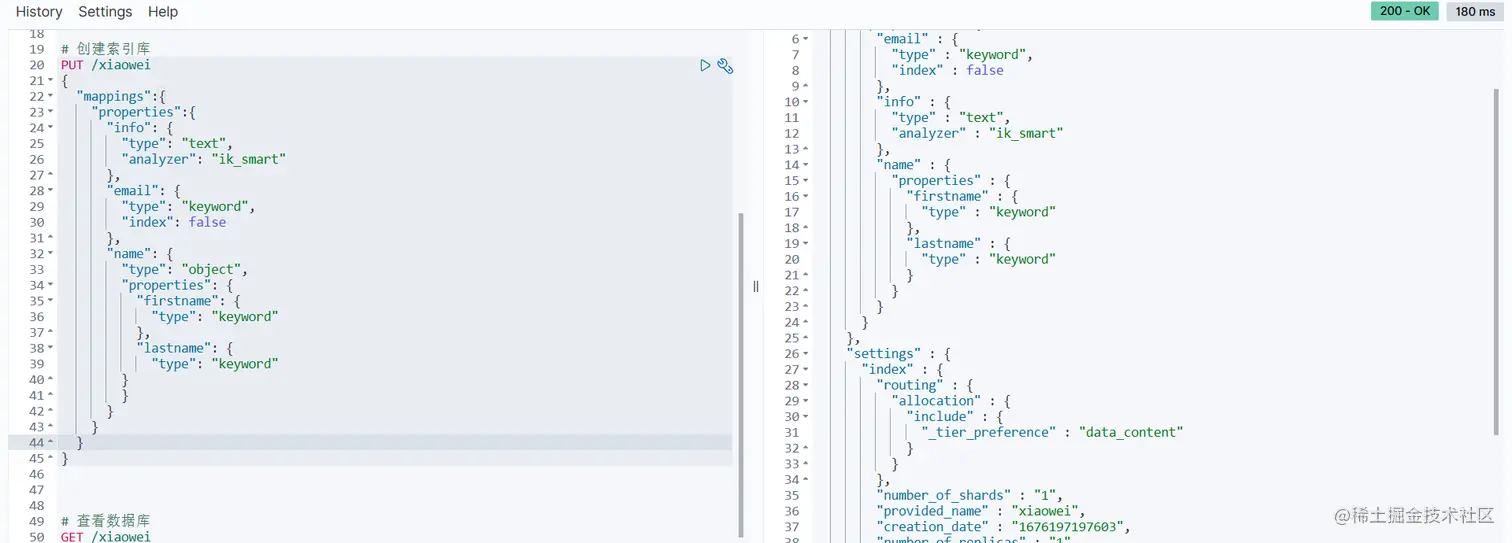Screen dimensions: 1512x543
Task: Collapse the "firstname" block at response line 16
Action: (806, 196)
